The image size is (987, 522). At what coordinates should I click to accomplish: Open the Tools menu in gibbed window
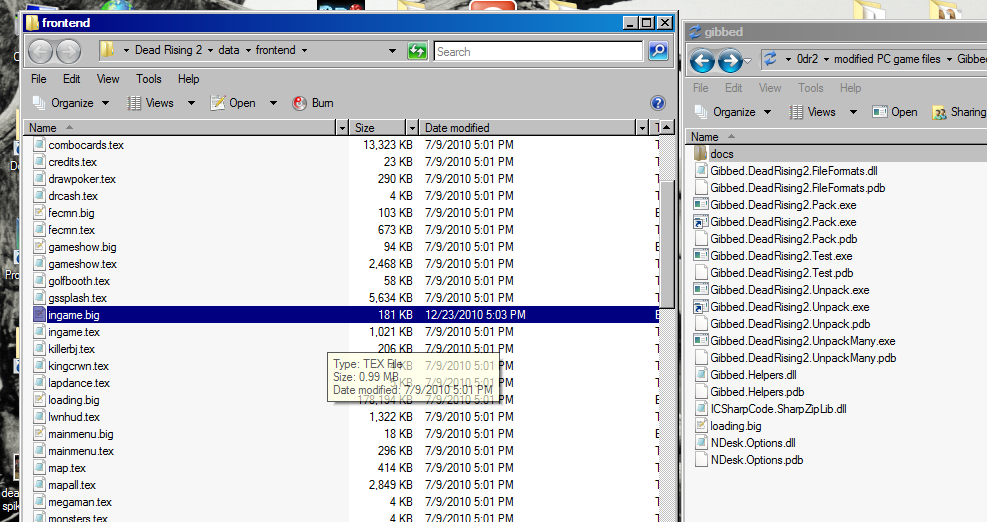[x=811, y=88]
